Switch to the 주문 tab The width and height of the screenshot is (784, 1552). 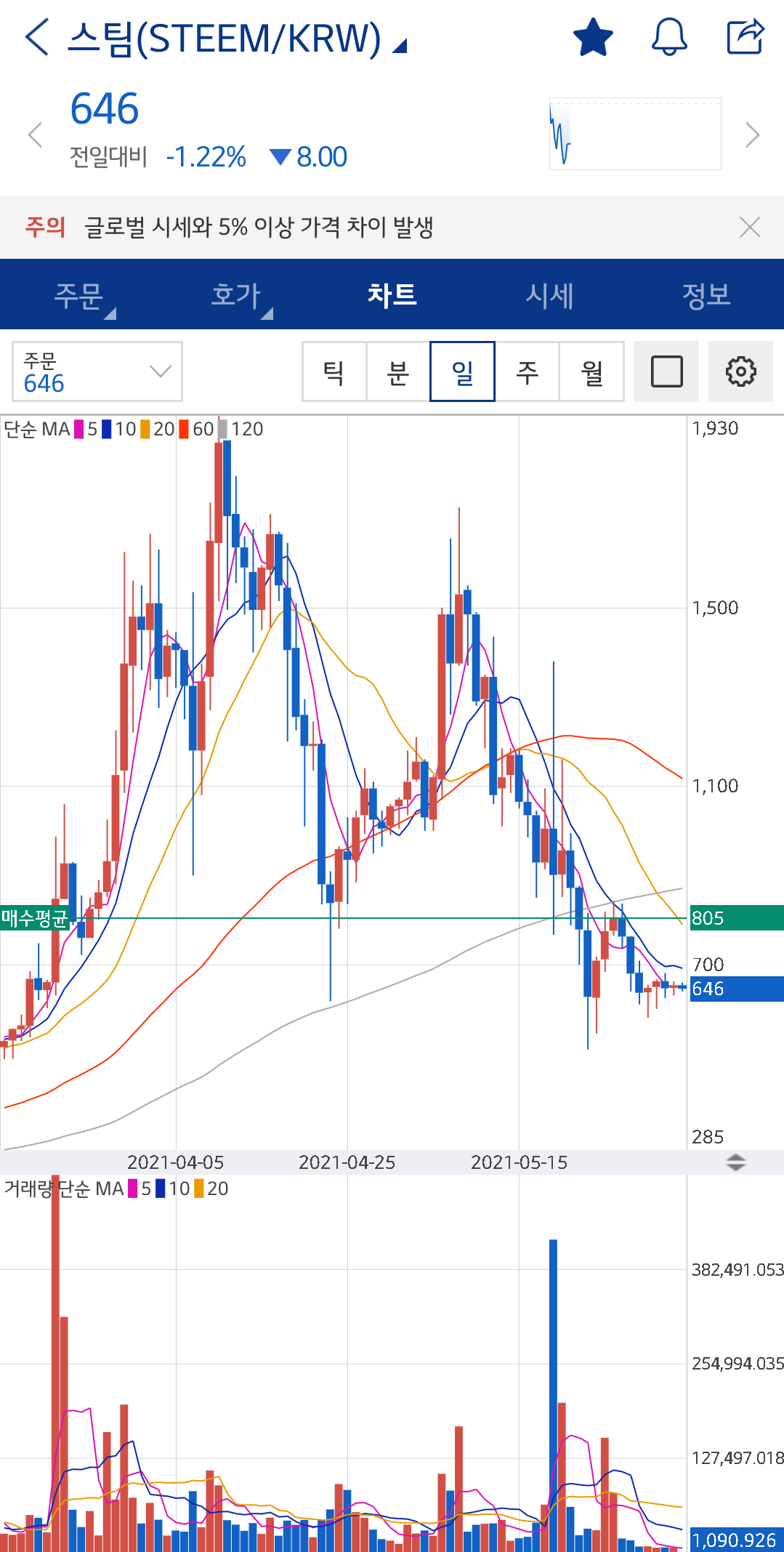[x=78, y=295]
